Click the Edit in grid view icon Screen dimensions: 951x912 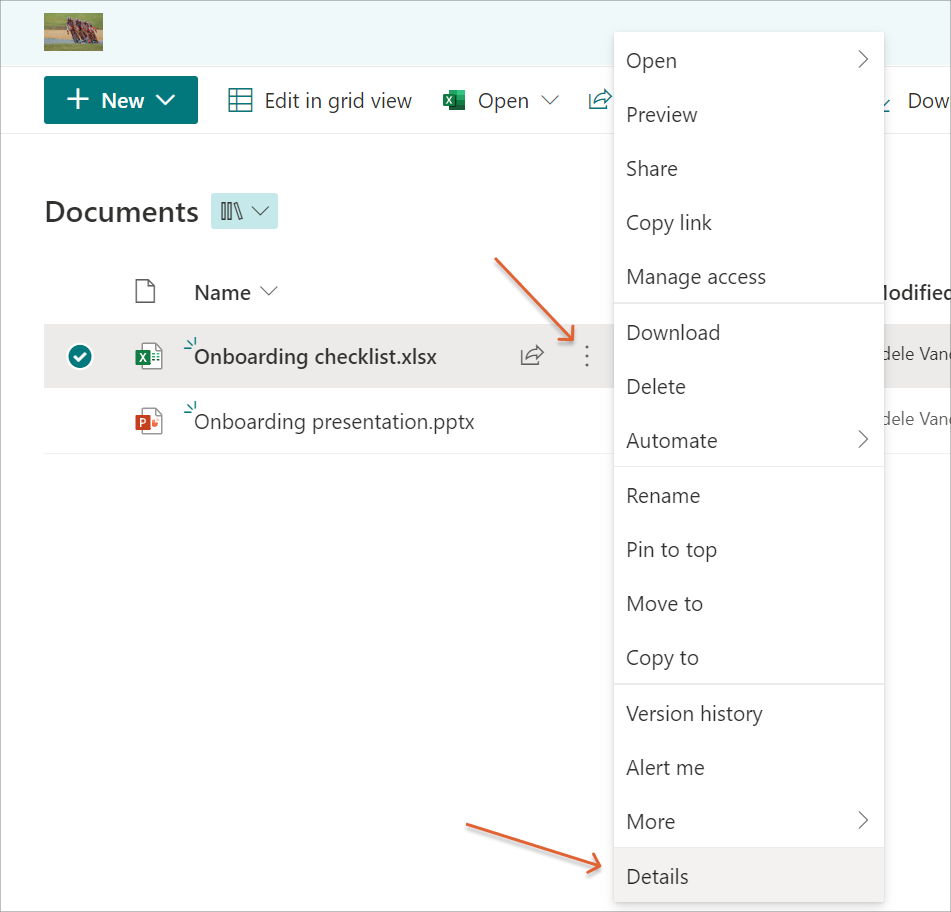point(240,100)
